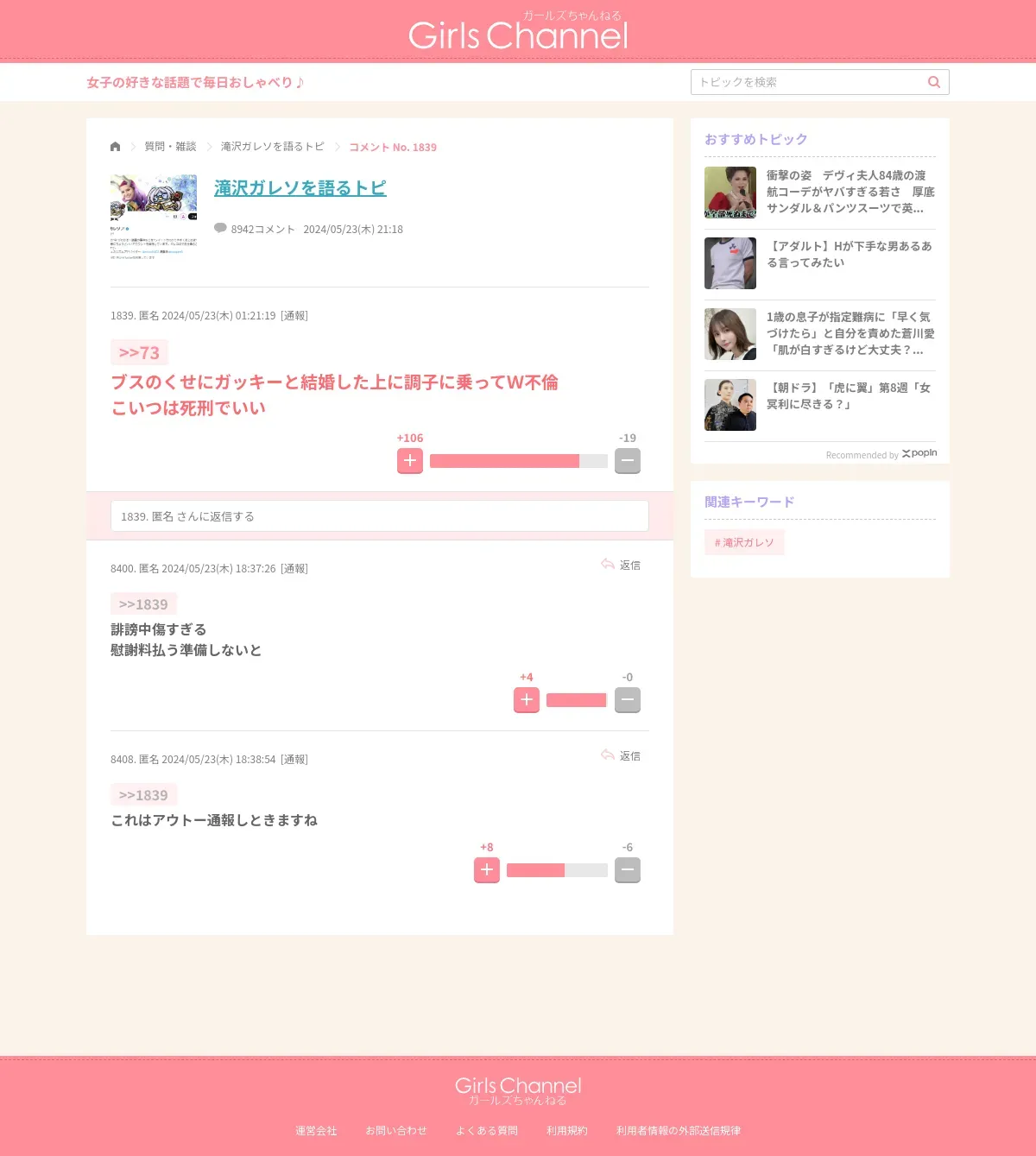
Task: Open the white T-shirt article thumbnail
Action: click(x=730, y=263)
